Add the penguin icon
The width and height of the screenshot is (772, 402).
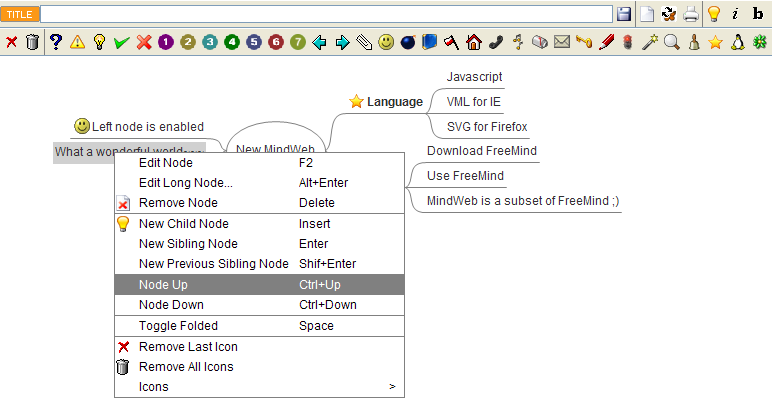pos(738,42)
